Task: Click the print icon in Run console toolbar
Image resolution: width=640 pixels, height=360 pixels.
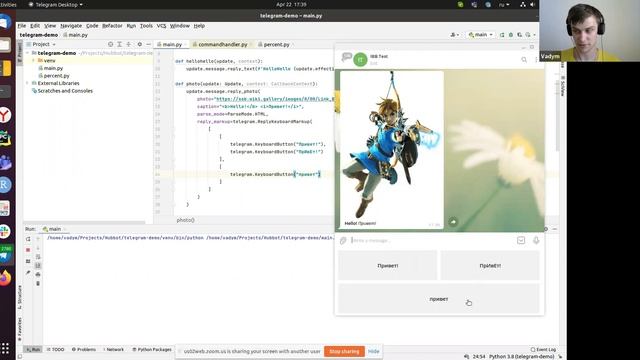Action: (38, 274)
